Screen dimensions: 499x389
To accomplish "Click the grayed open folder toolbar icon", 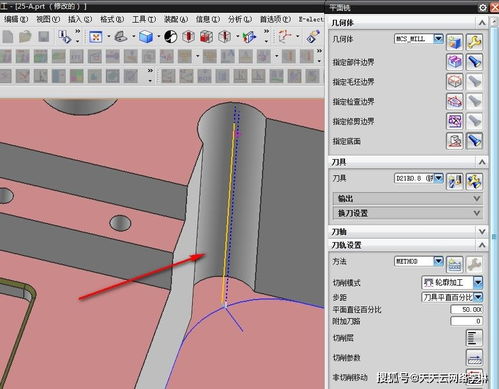I will point(25,36).
